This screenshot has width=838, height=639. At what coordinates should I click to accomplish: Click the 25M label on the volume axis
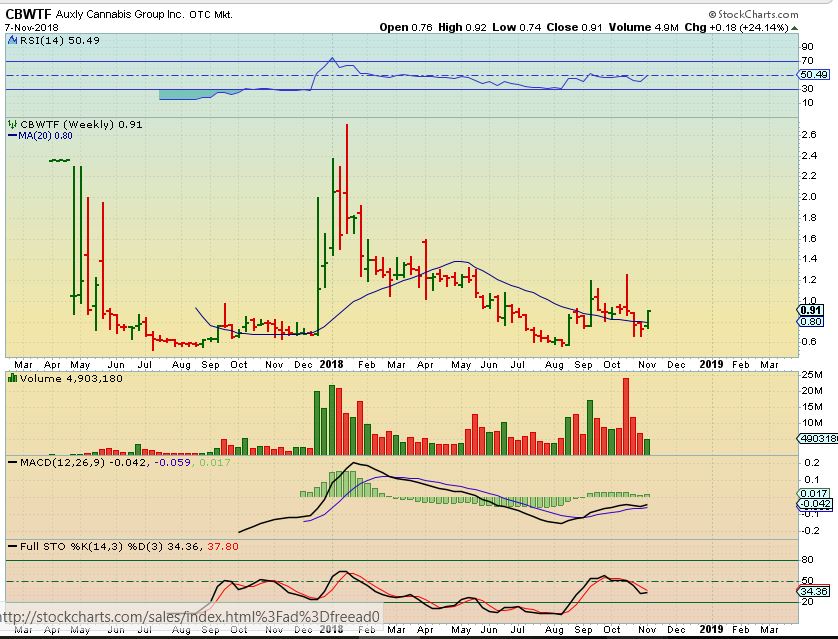812,375
